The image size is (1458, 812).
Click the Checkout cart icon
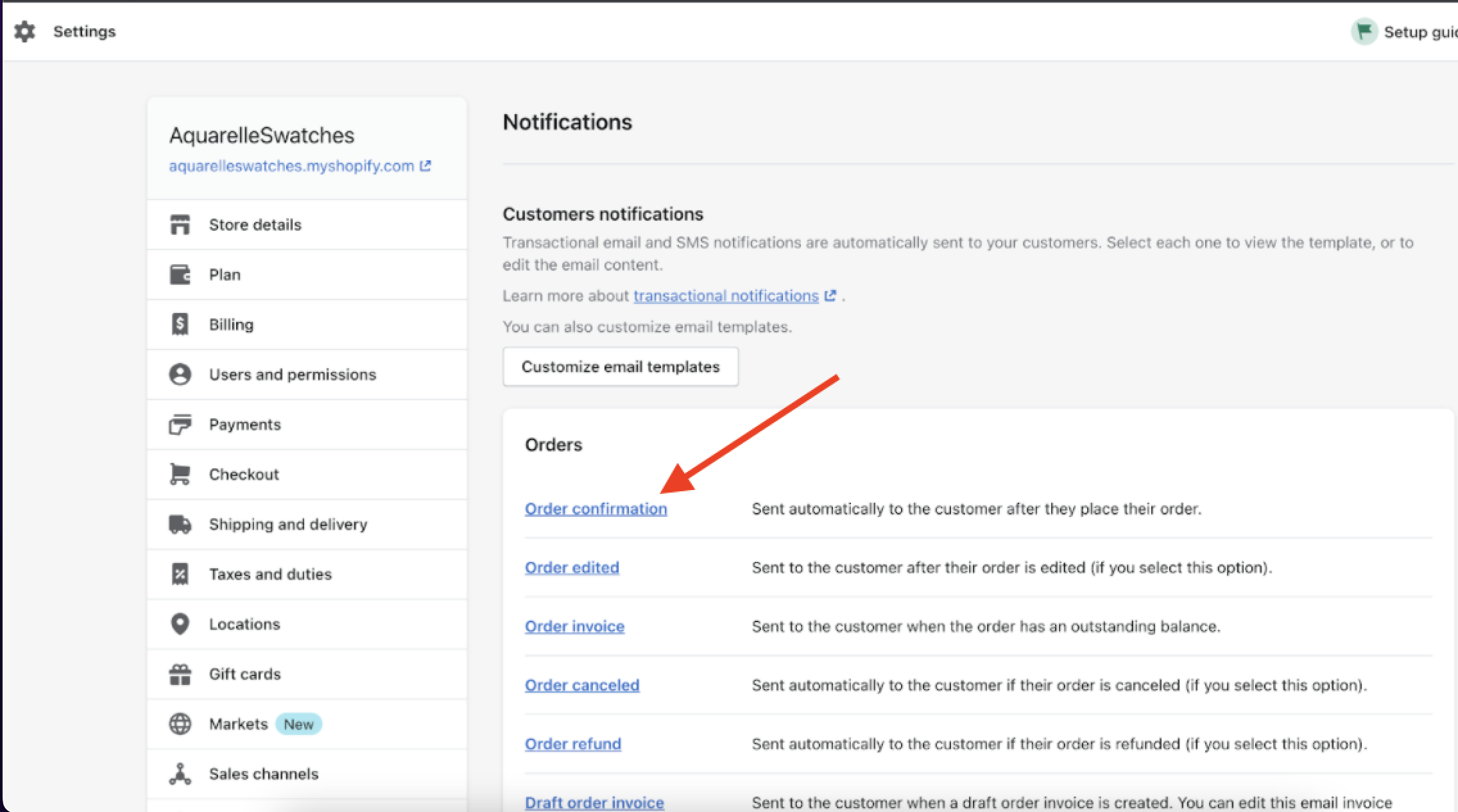pyautogui.click(x=180, y=474)
